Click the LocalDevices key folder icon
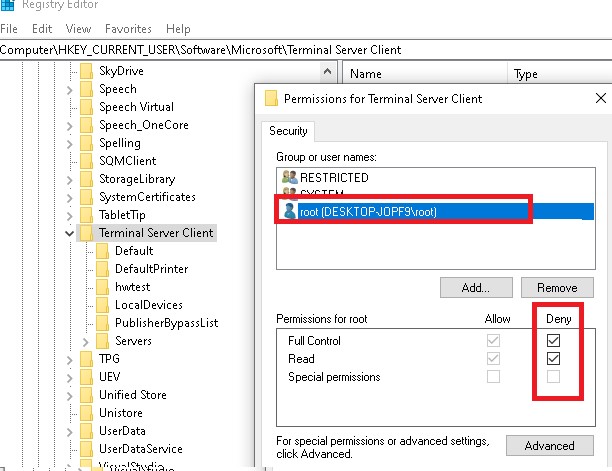The width and height of the screenshot is (612, 471). tap(103, 305)
